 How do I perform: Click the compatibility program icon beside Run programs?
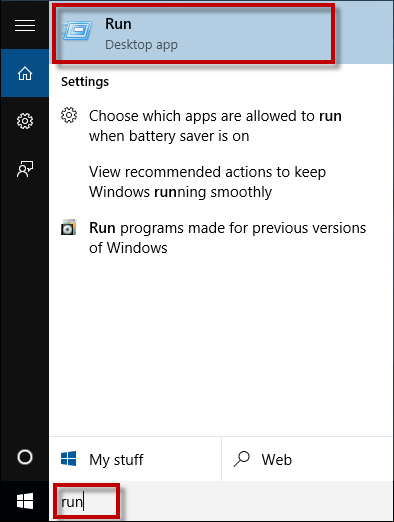click(69, 227)
